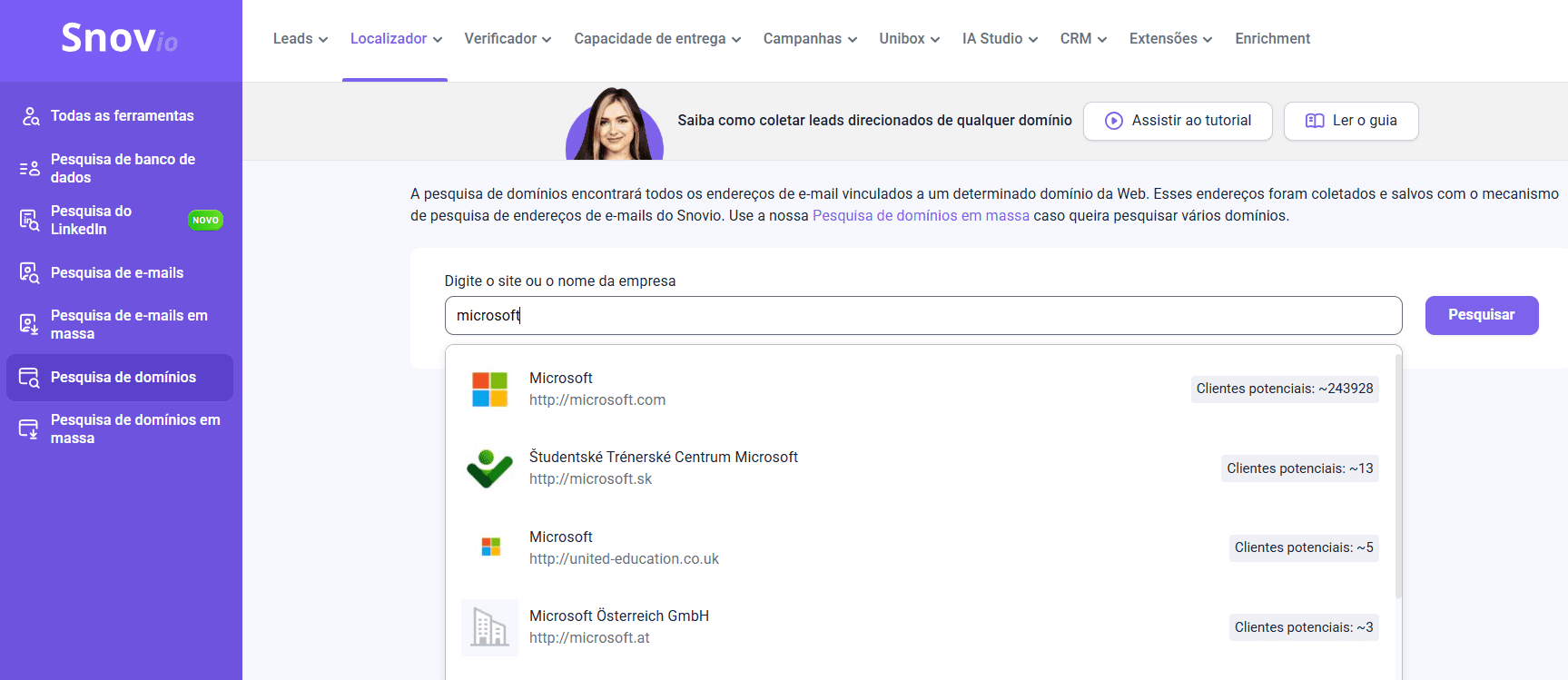Click the suggestions dropdown scrollbar
Image resolution: width=1568 pixels, height=680 pixels.
click(1398, 477)
